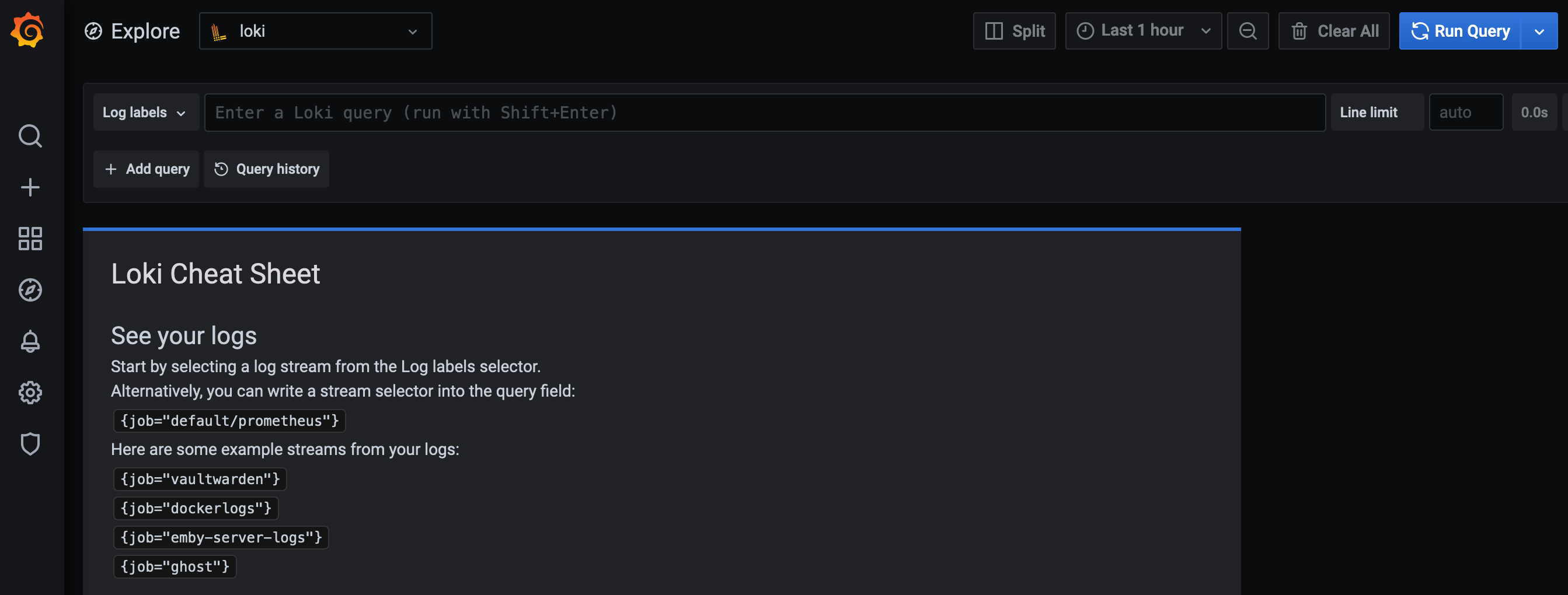This screenshot has width=1568, height=595.
Task: Click the Create plus icon in sidebar
Action: [29, 187]
